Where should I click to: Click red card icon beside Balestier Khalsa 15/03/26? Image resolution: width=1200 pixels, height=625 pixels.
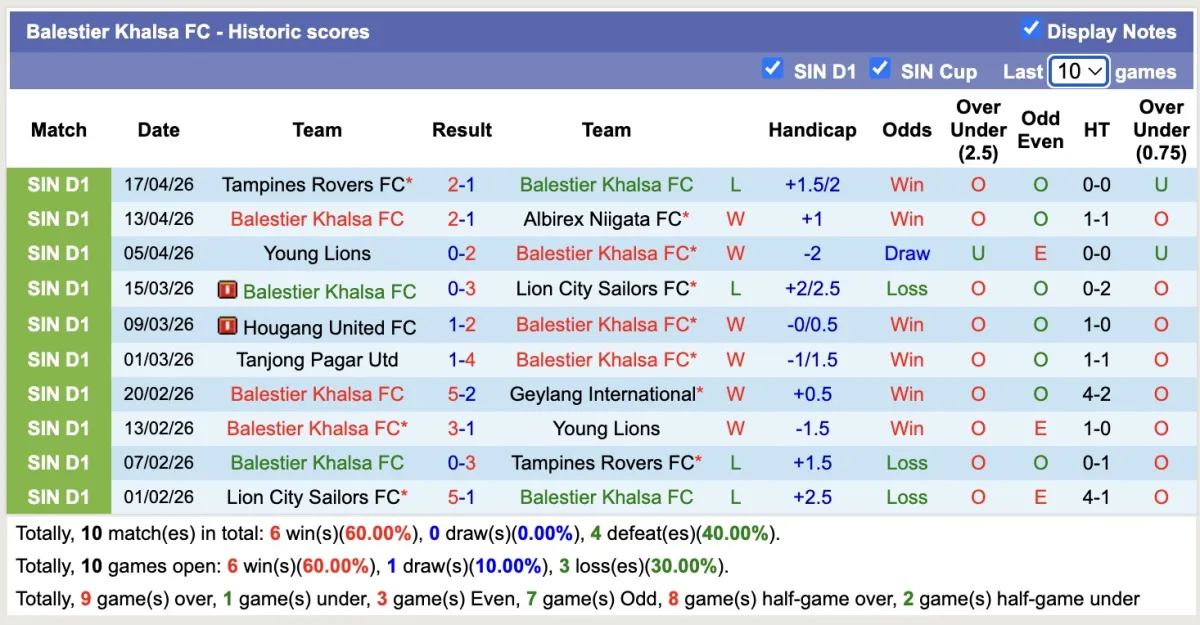(x=228, y=290)
